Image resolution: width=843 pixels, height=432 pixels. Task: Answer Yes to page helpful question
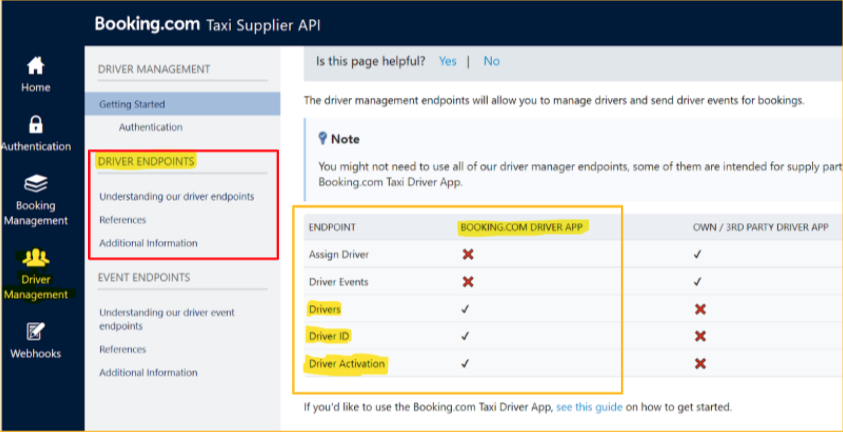447,61
